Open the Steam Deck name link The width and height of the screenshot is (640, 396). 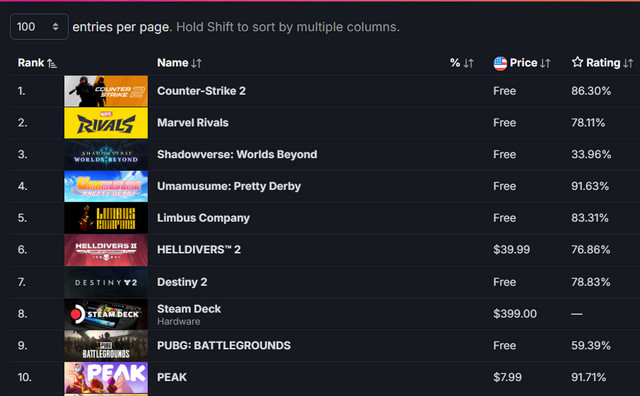(189, 309)
